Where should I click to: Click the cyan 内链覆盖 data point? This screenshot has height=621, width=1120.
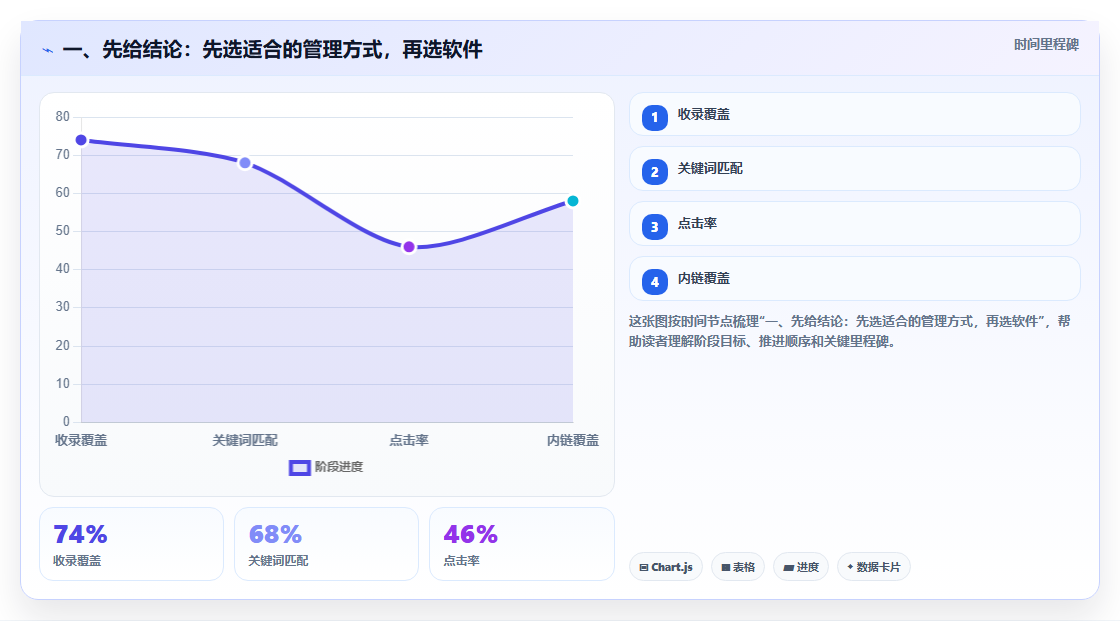pos(573,201)
